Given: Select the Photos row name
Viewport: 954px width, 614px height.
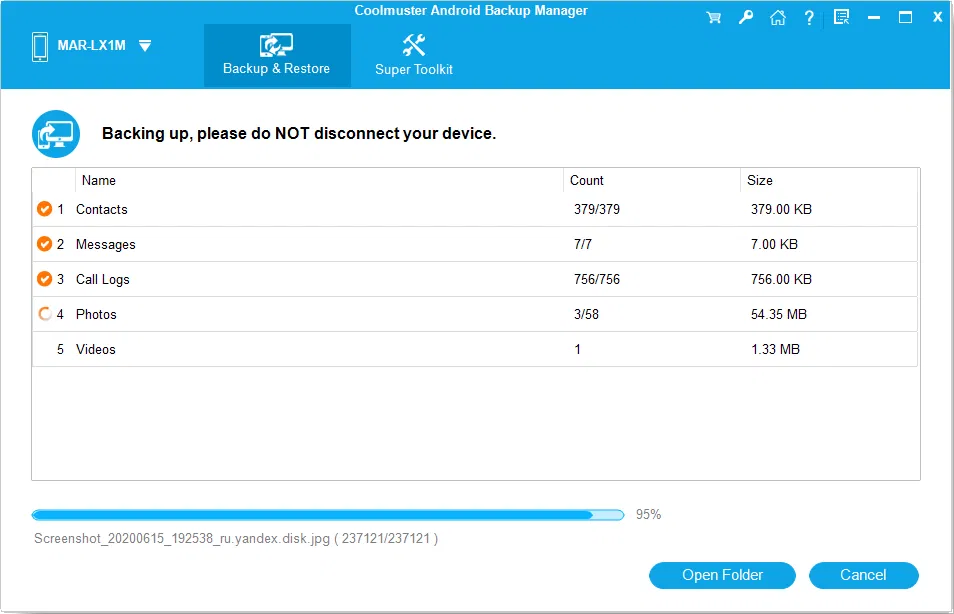Looking at the screenshot, I should pos(96,315).
